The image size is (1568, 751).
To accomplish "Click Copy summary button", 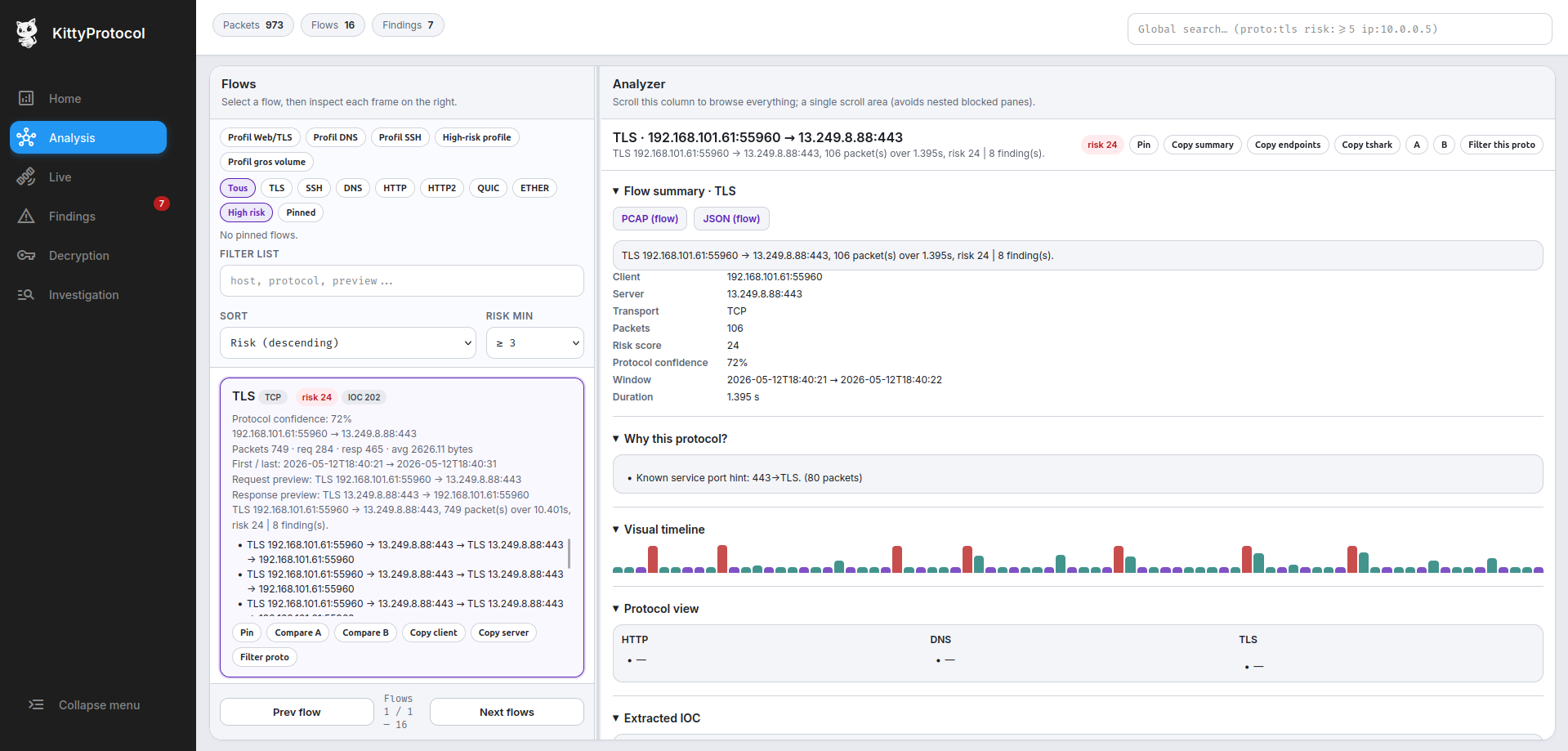I will [1203, 145].
